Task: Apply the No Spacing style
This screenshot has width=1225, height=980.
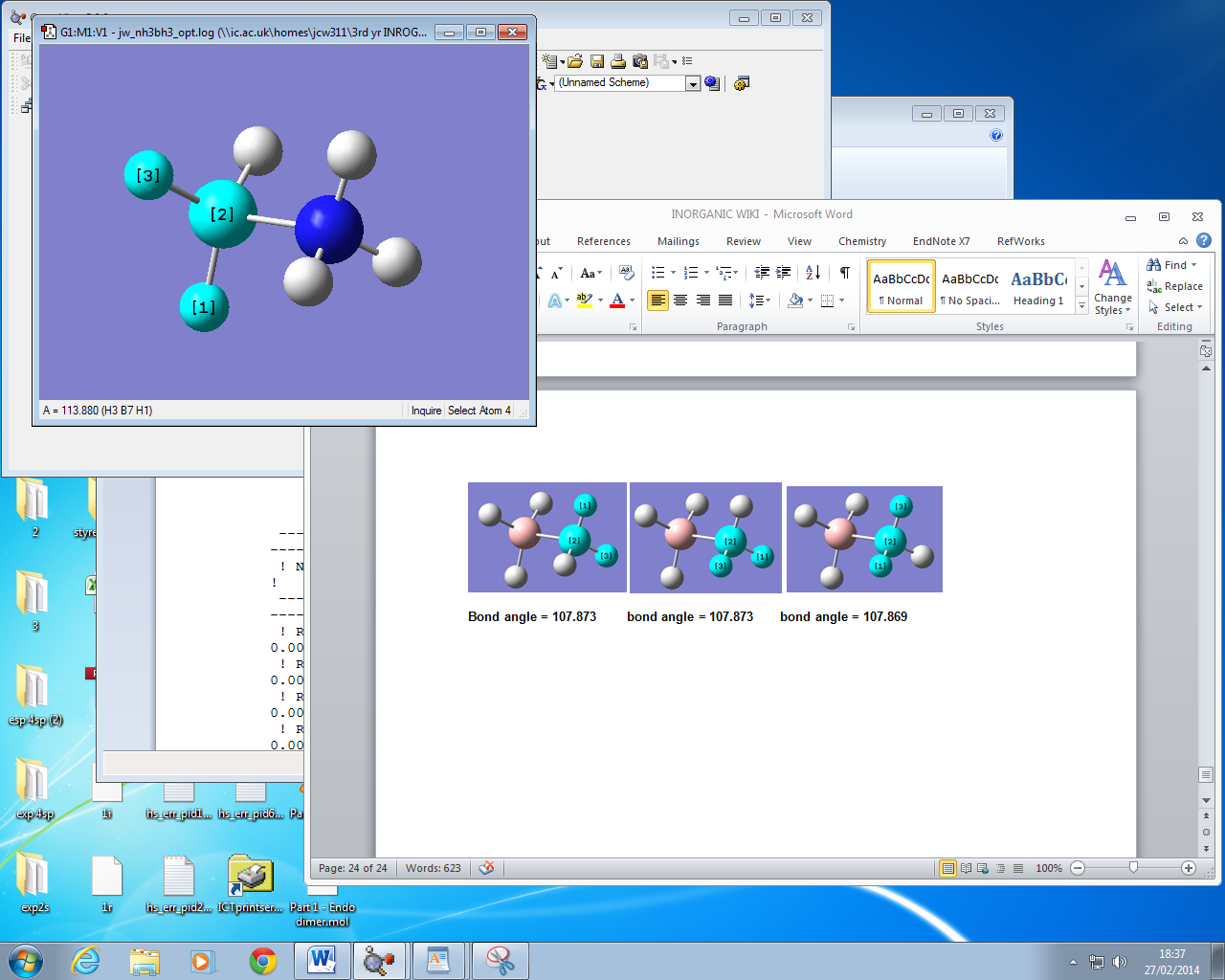Action: click(x=970, y=287)
